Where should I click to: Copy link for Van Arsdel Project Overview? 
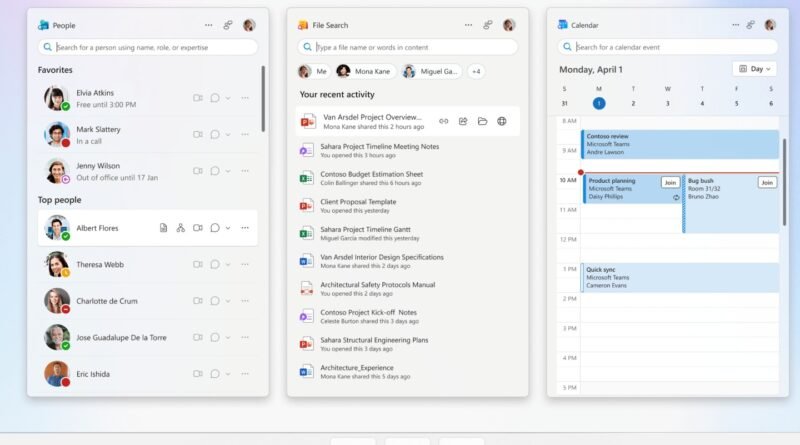point(443,121)
